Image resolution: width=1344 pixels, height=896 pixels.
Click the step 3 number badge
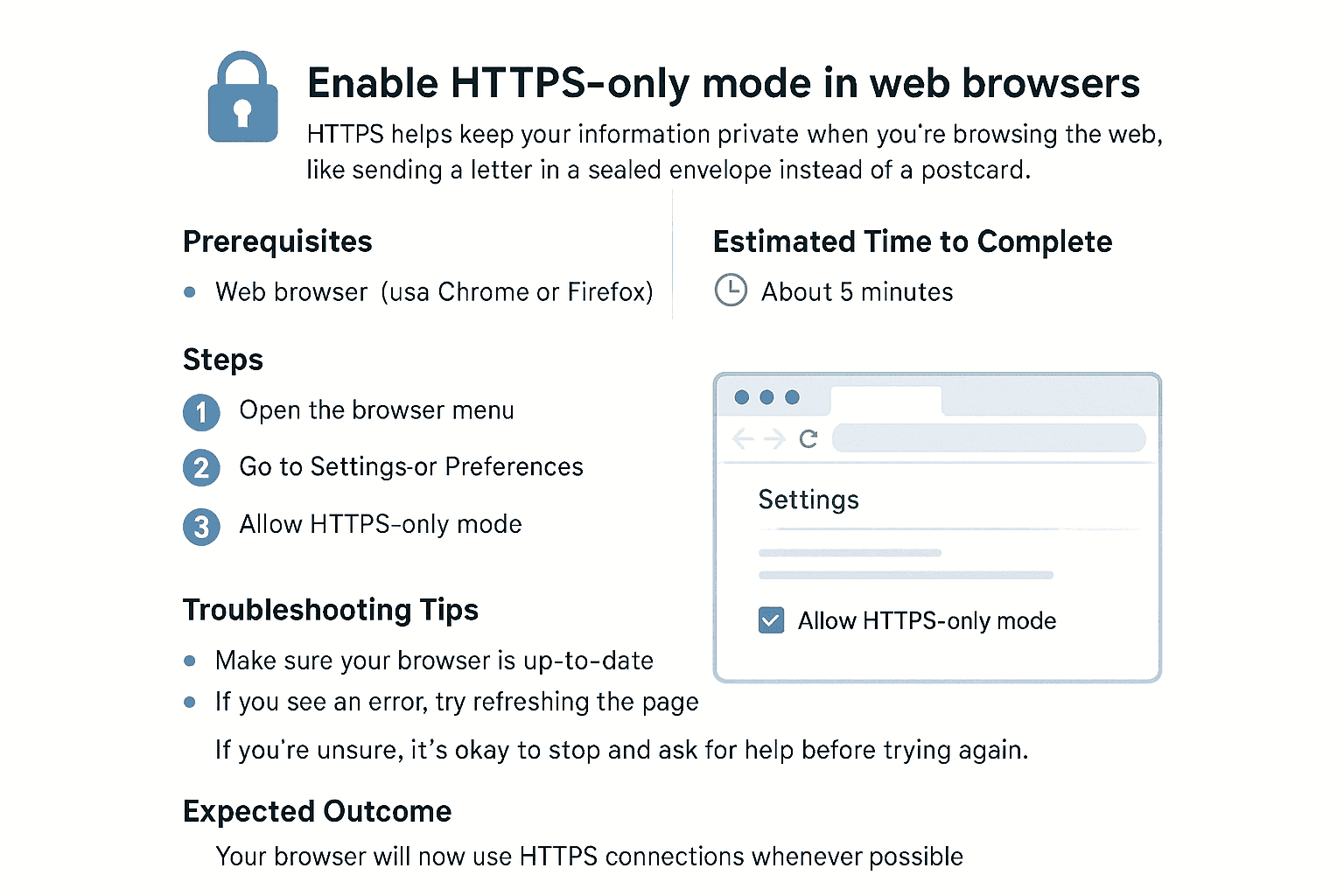201,527
